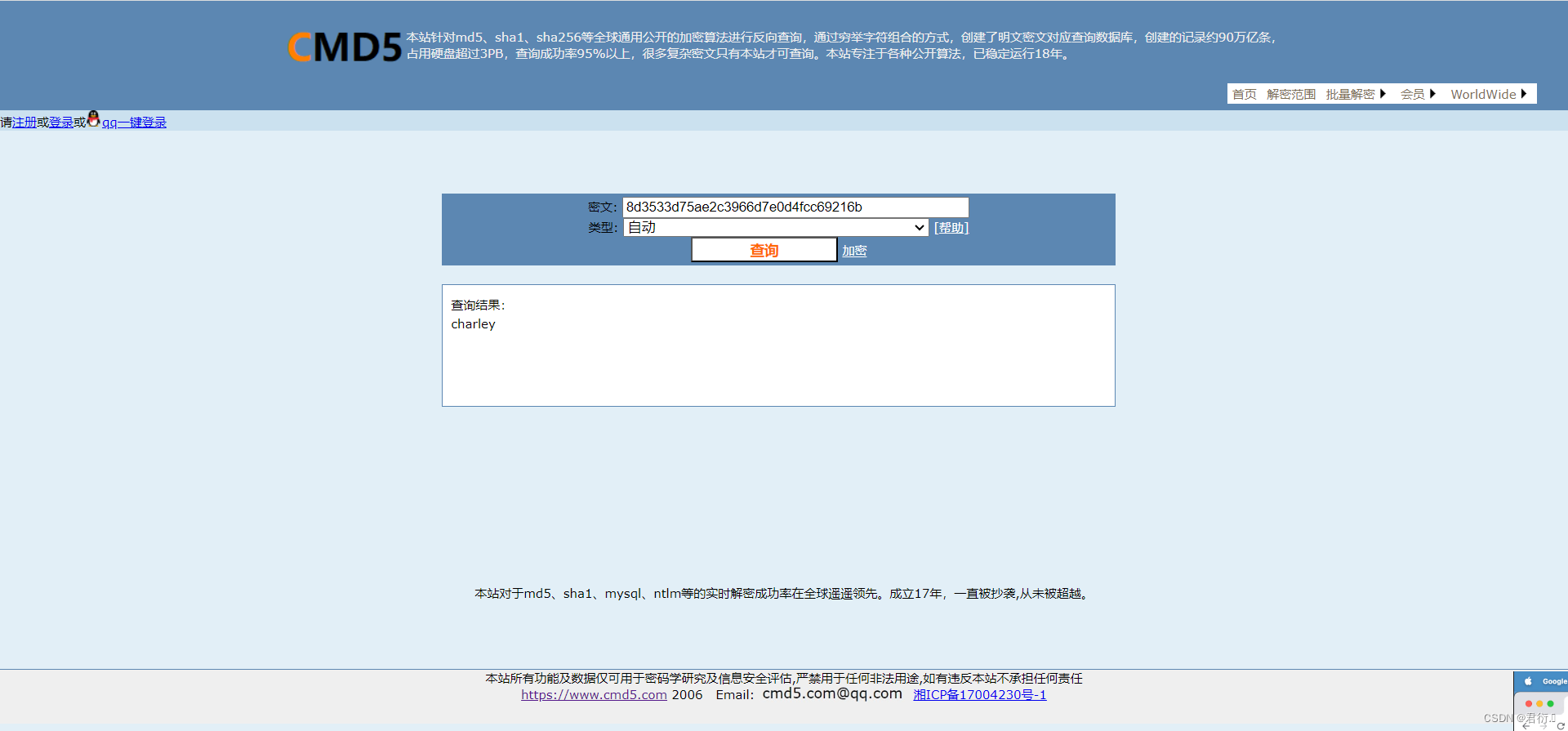Select the result text charley
Image resolution: width=1568 pixels, height=731 pixels.
click(474, 324)
